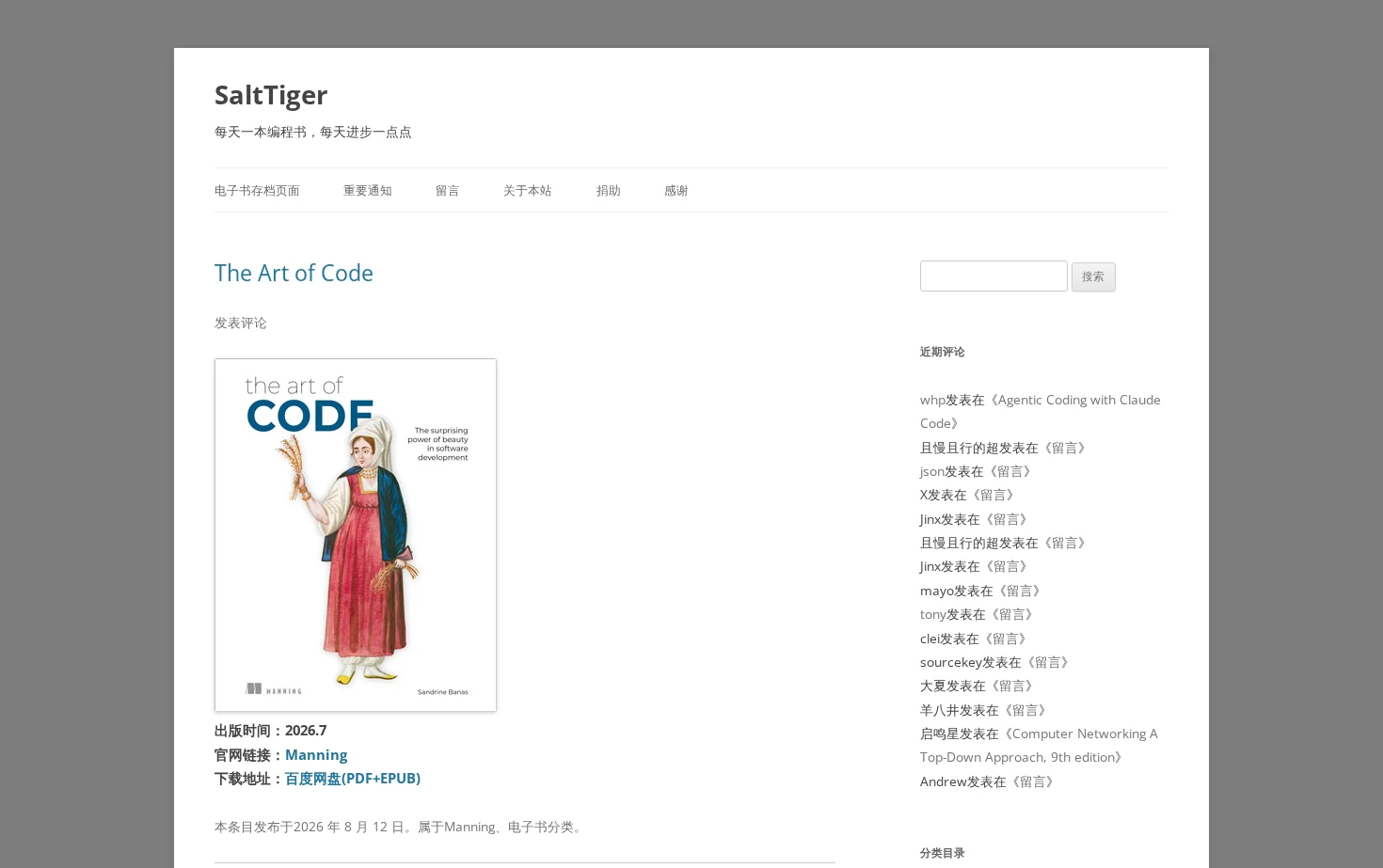The image size is (1383, 868).
Task: Open the 捐助 menu item
Action: click(x=608, y=191)
